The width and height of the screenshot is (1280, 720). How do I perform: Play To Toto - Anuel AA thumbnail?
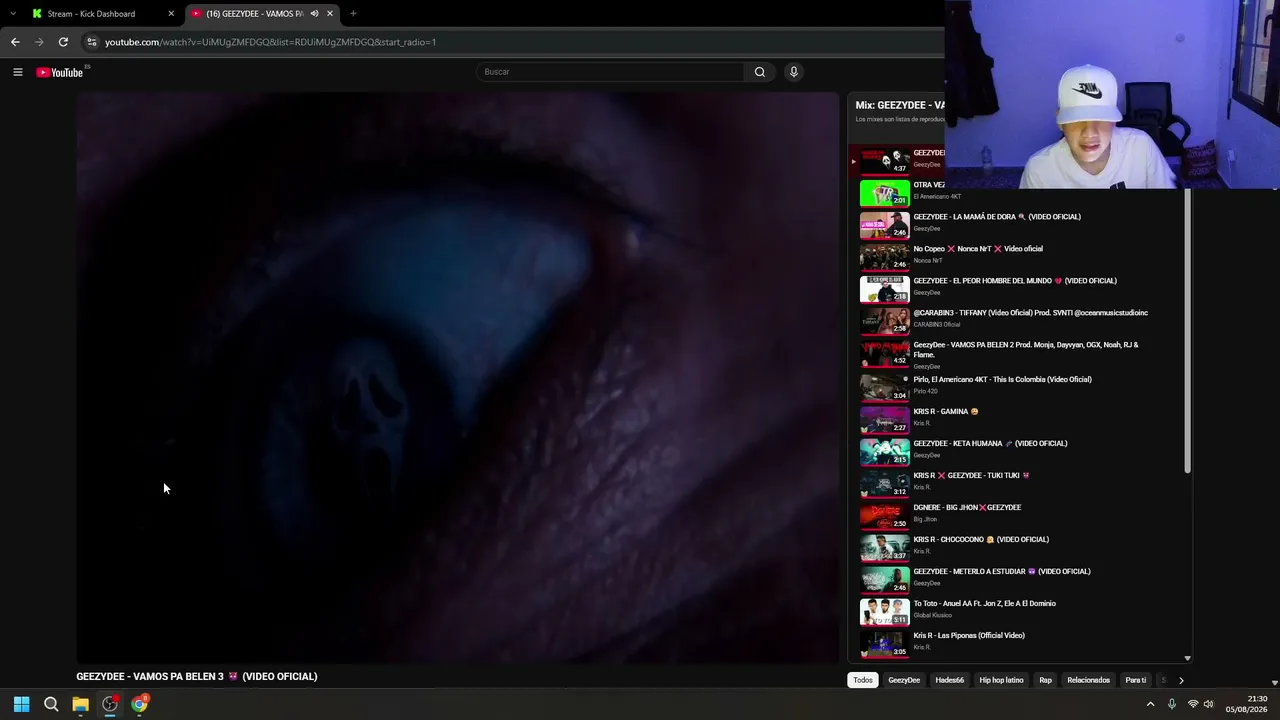pos(885,611)
